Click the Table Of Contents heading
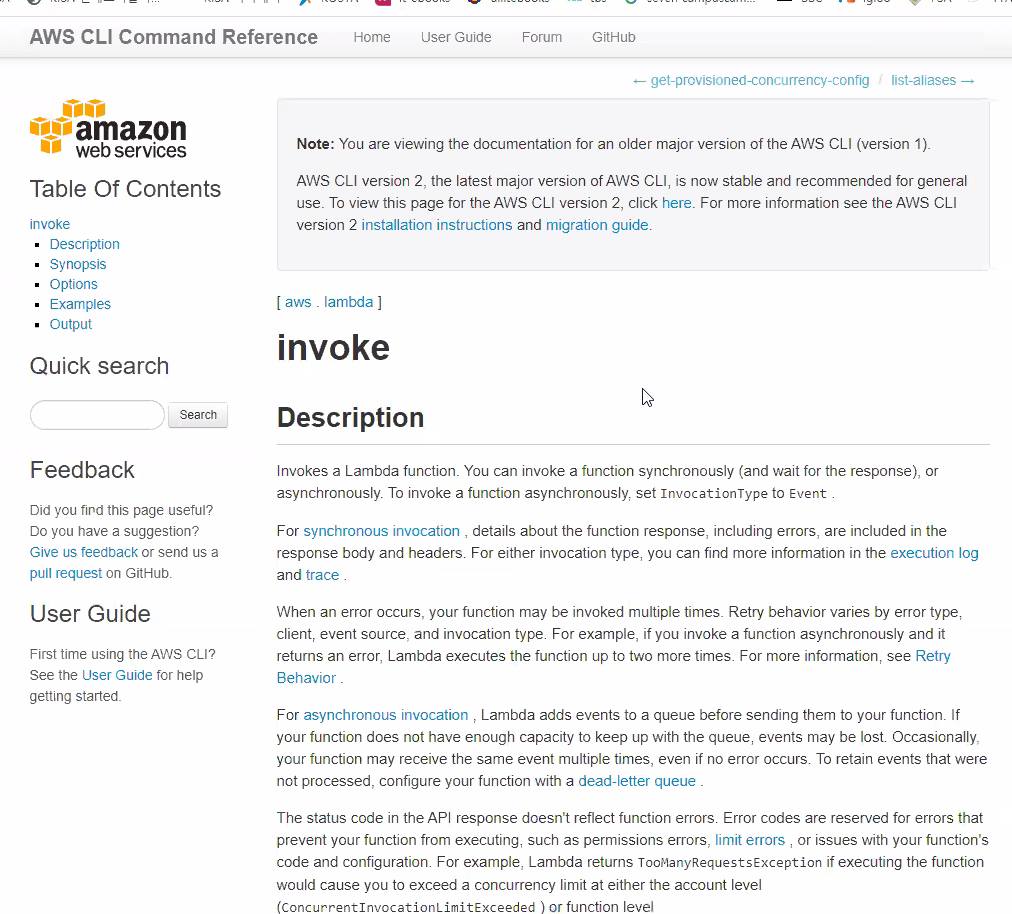The height and width of the screenshot is (914, 1012). (x=125, y=188)
